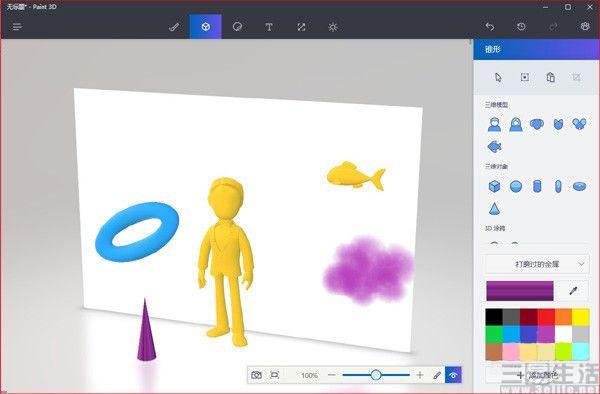This screenshot has width=600, height=394.
Task: Toggle the 3D view eye button
Action: click(453, 375)
